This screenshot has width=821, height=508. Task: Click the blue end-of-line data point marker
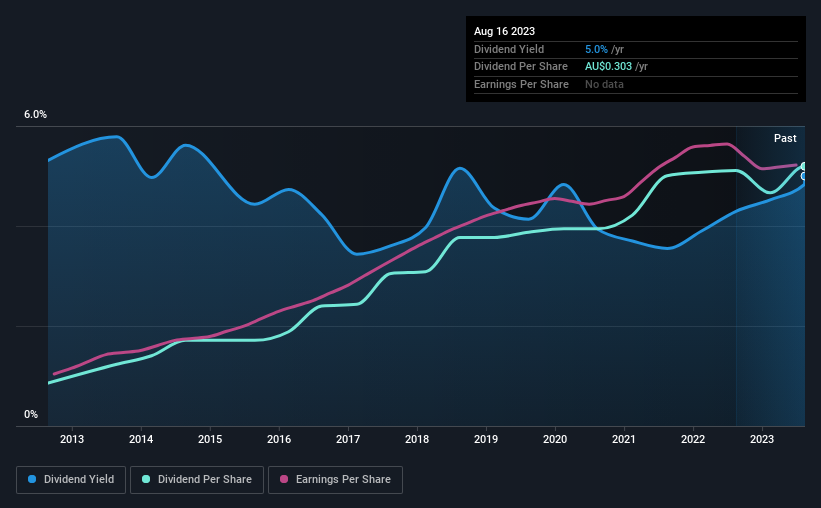[x=804, y=176]
